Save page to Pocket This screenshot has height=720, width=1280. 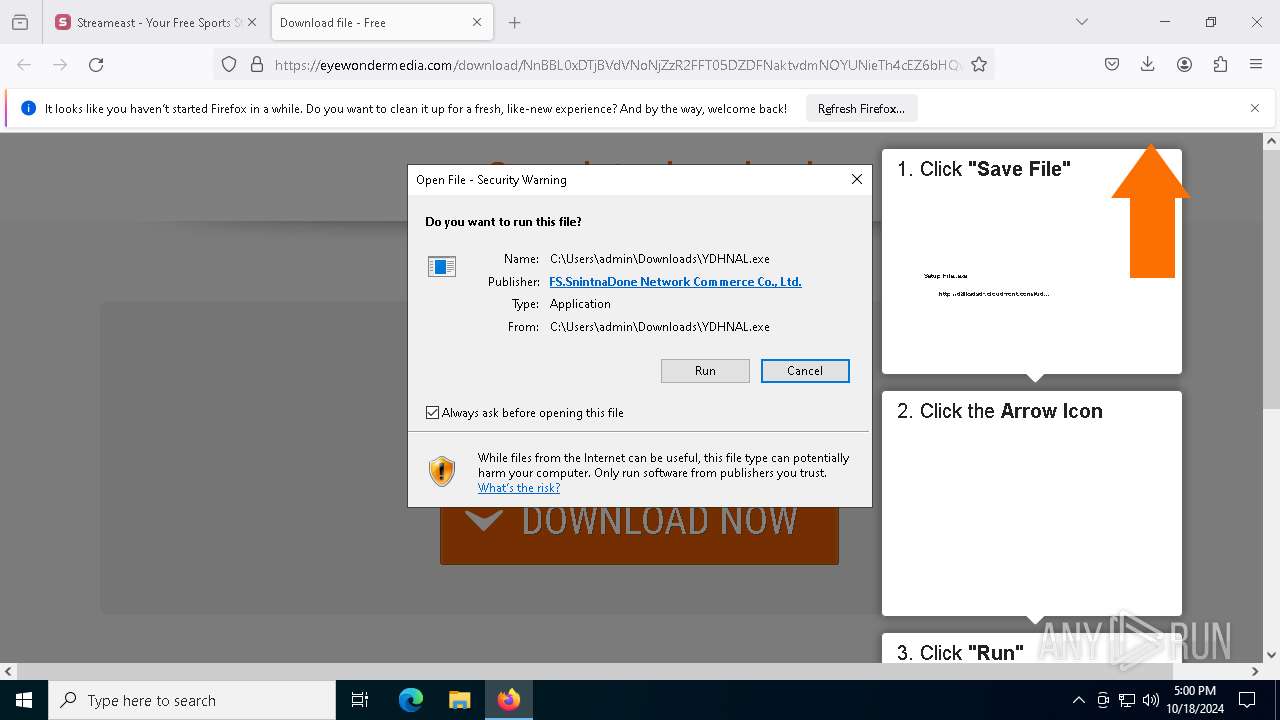pos(1112,64)
